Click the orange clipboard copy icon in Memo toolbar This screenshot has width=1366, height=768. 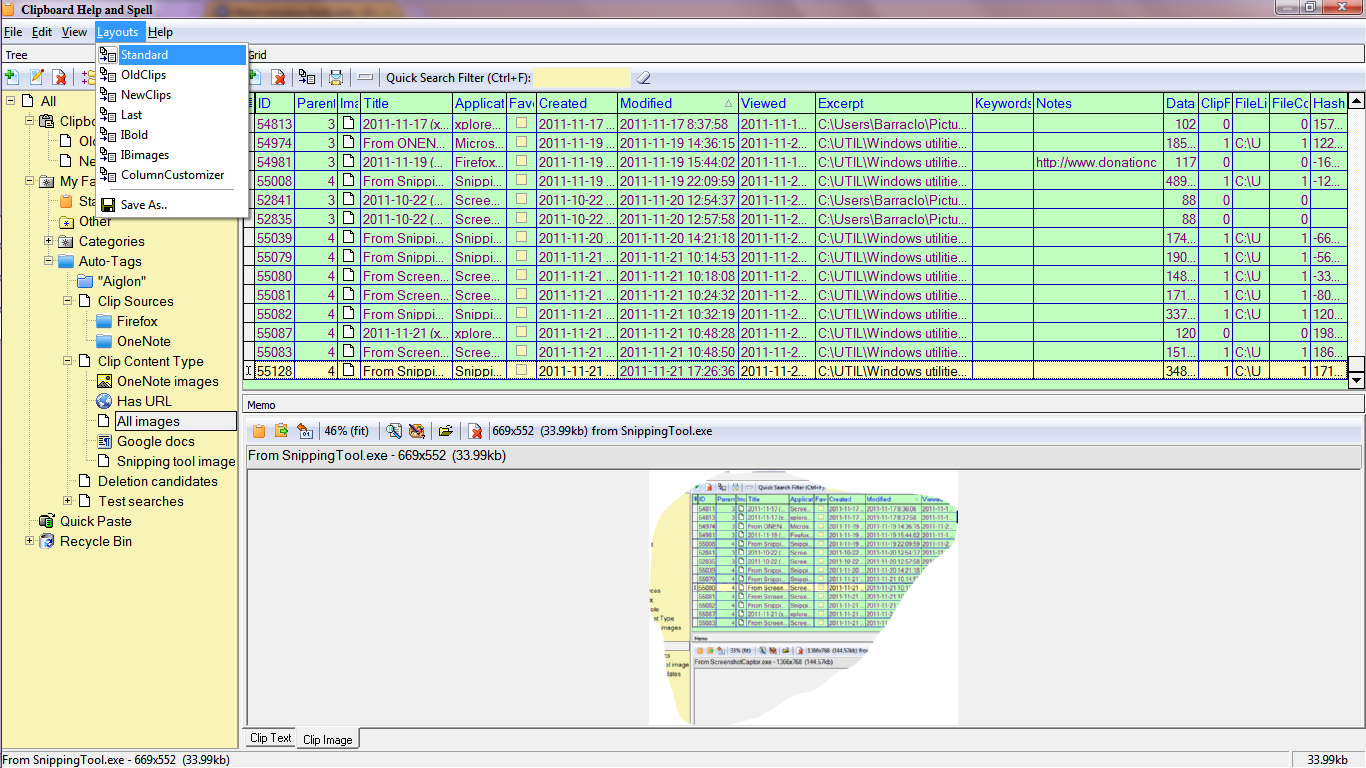259,431
